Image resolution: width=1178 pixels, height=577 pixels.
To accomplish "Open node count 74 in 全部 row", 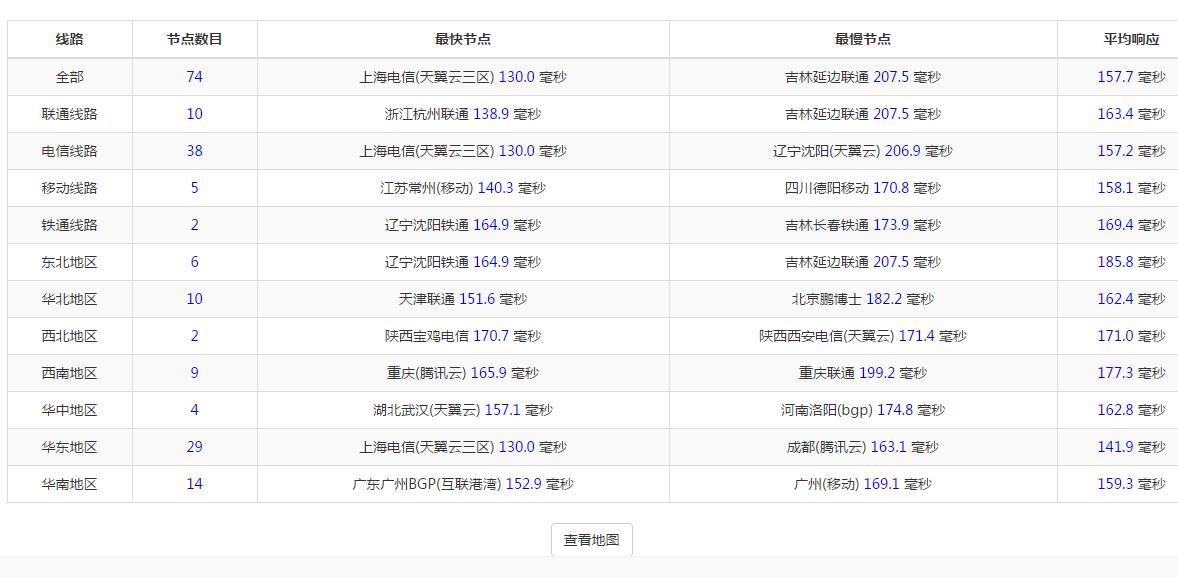I will click(x=195, y=77).
